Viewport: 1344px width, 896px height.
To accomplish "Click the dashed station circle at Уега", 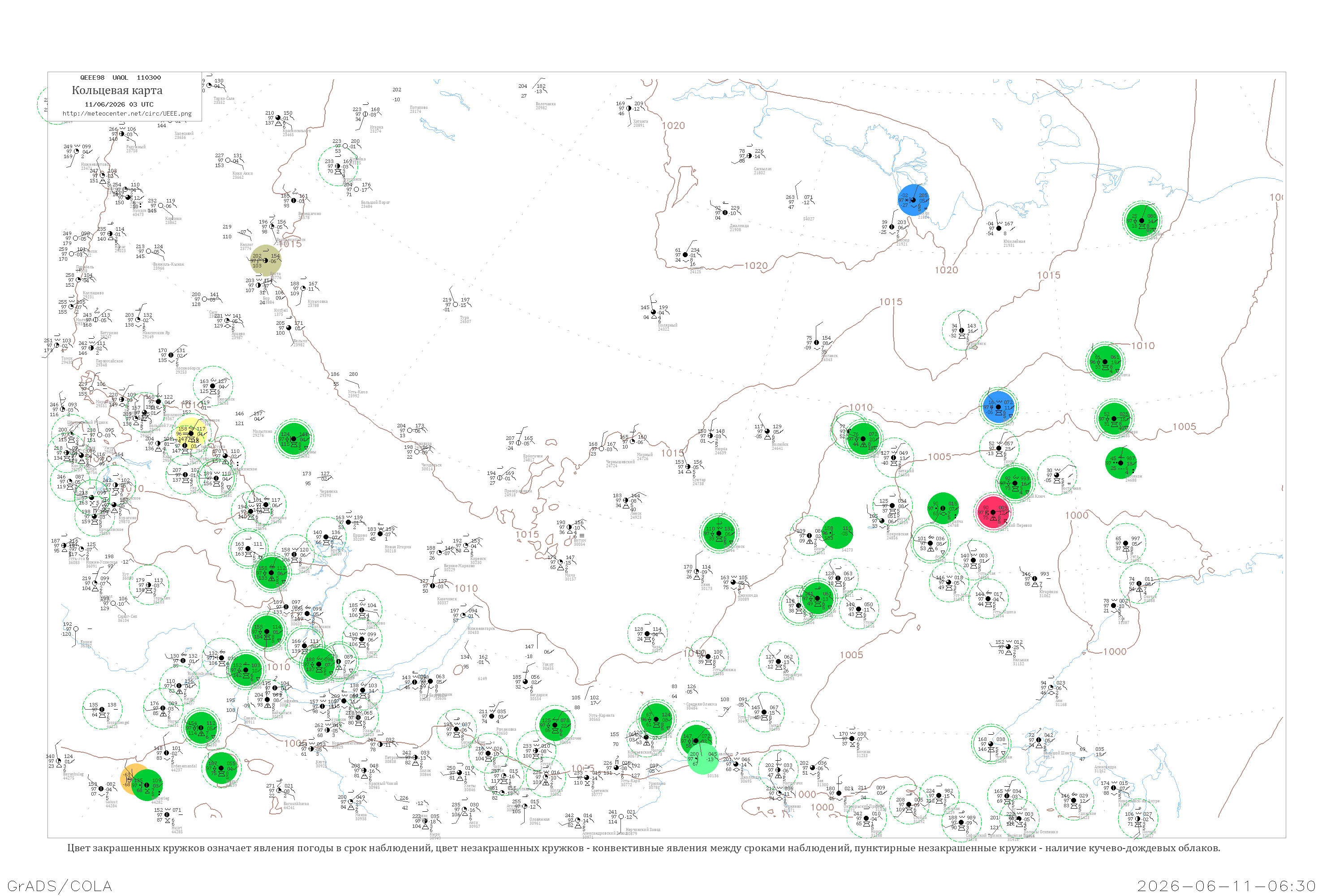I will pos(1126,543).
